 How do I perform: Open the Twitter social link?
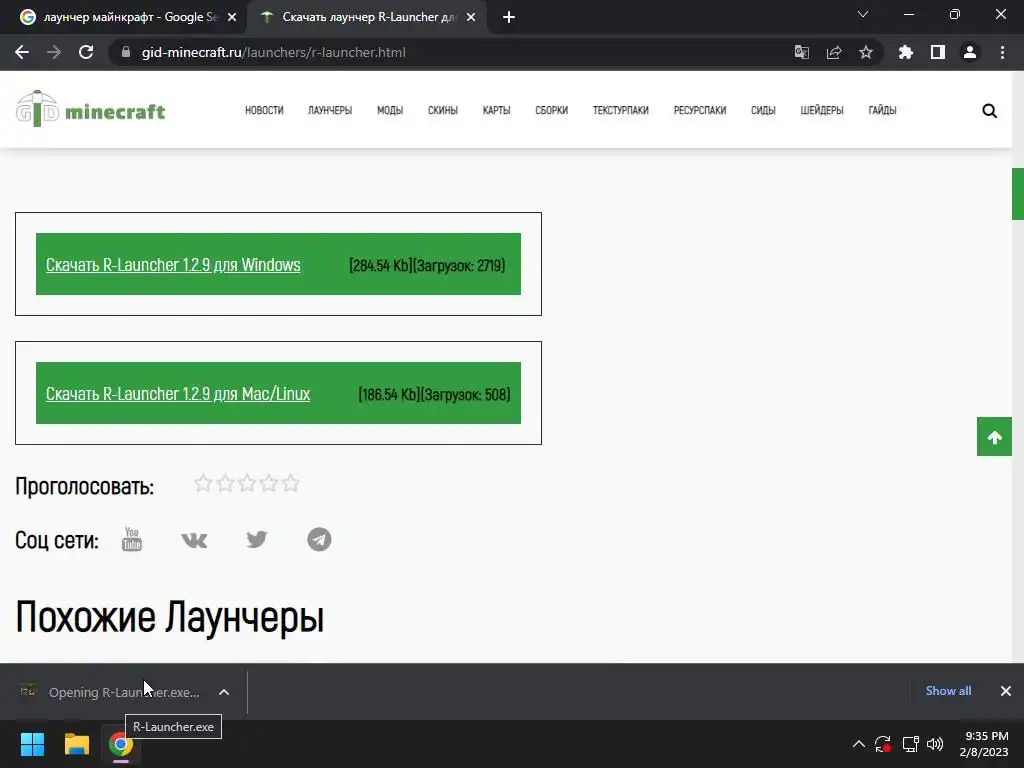click(257, 539)
